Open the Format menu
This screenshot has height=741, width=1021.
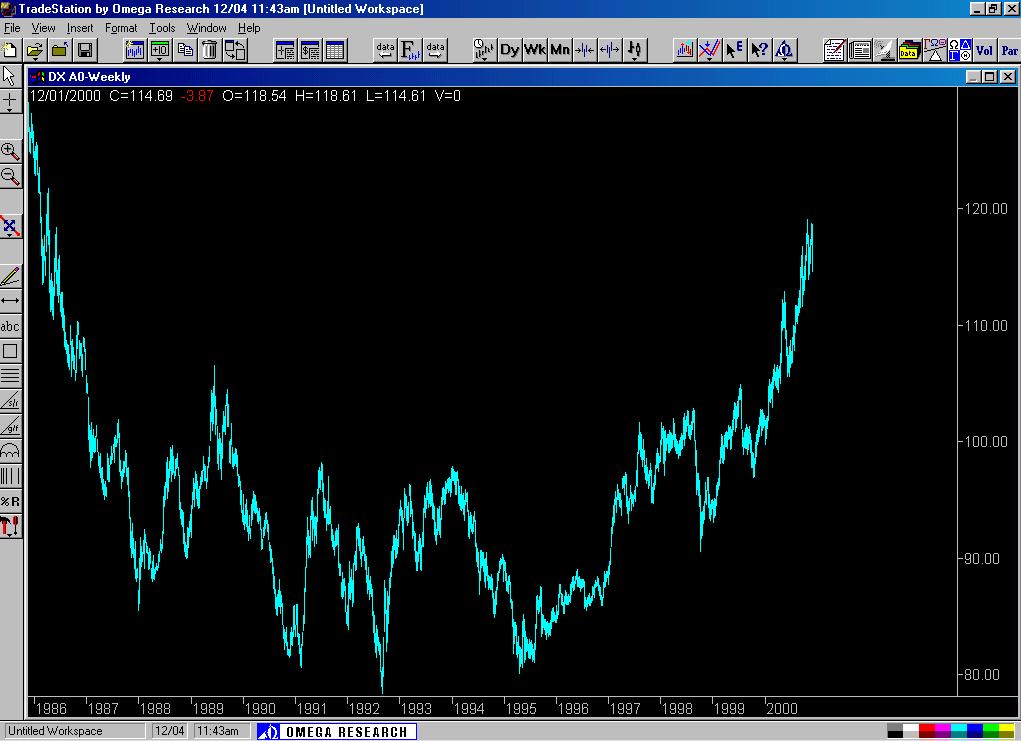click(x=121, y=28)
